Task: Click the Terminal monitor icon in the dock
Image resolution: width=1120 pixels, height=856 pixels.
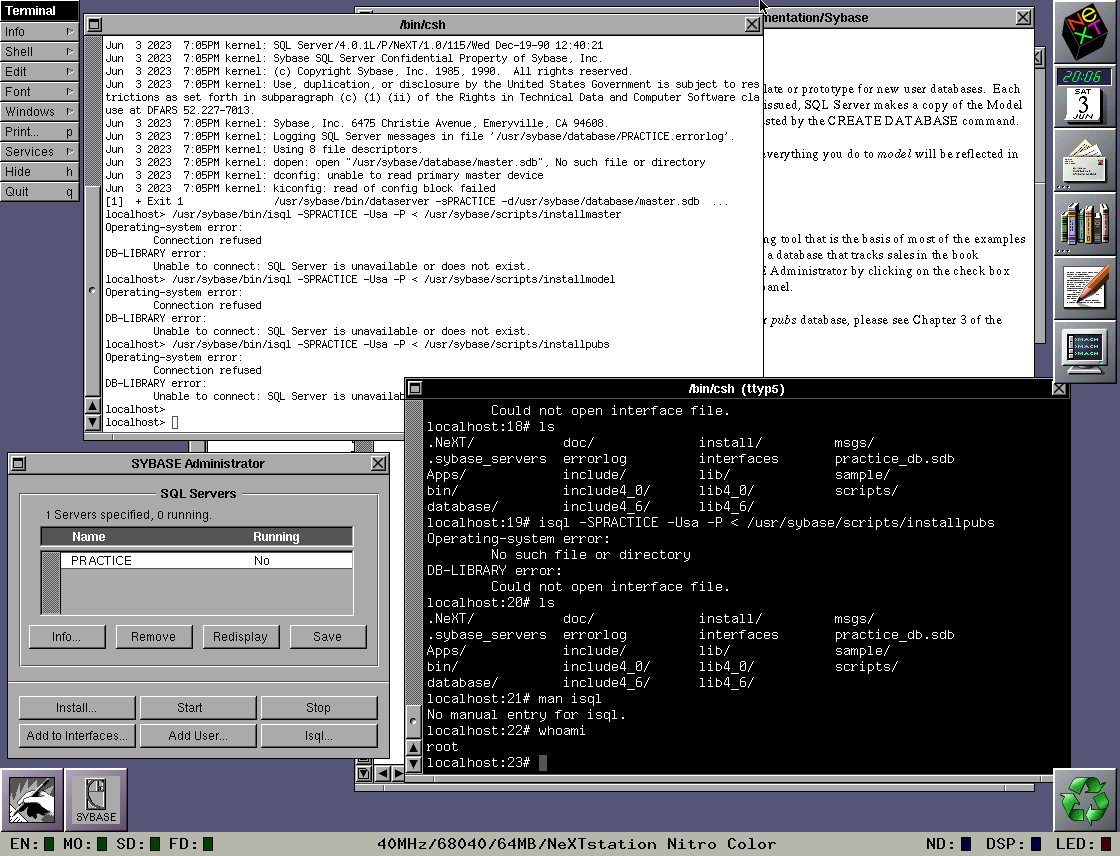Action: tap(1086, 352)
